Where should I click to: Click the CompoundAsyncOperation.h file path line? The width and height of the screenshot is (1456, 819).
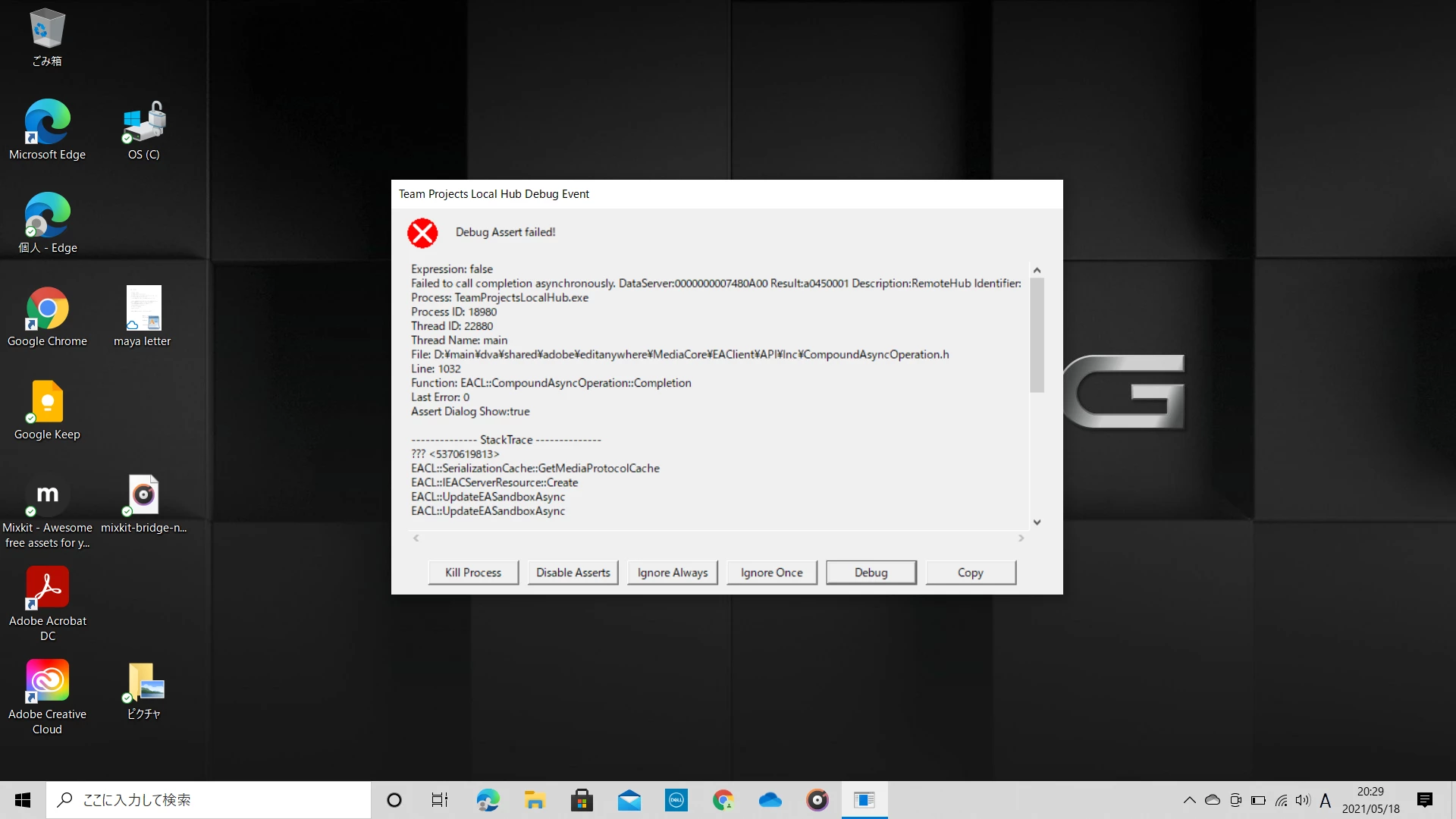click(x=680, y=354)
